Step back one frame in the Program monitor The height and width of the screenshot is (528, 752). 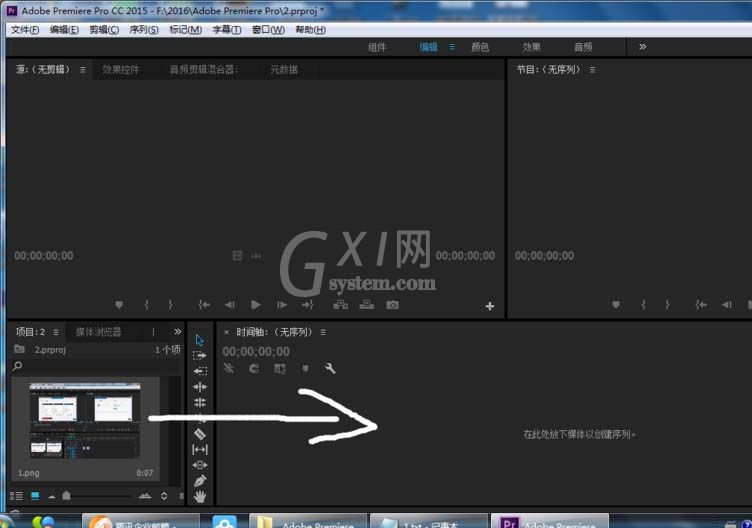pyautogui.click(x=727, y=305)
